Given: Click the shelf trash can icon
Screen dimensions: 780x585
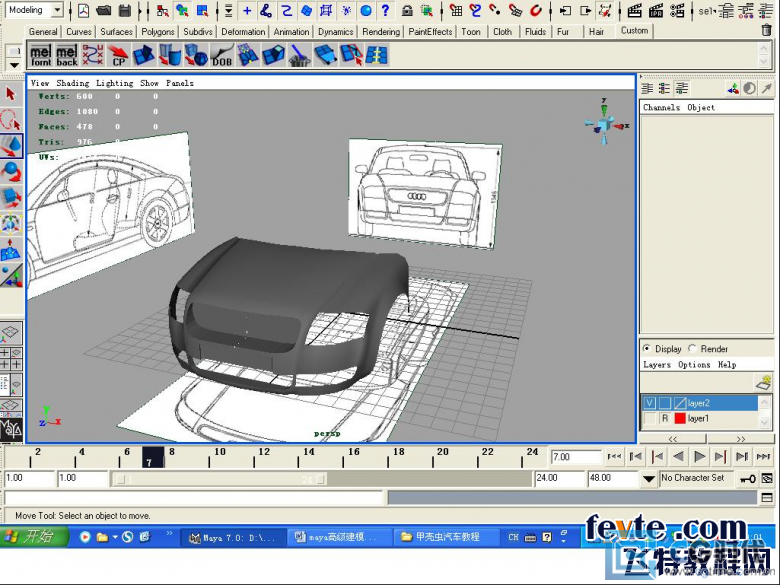Looking at the screenshot, I should (x=767, y=30).
